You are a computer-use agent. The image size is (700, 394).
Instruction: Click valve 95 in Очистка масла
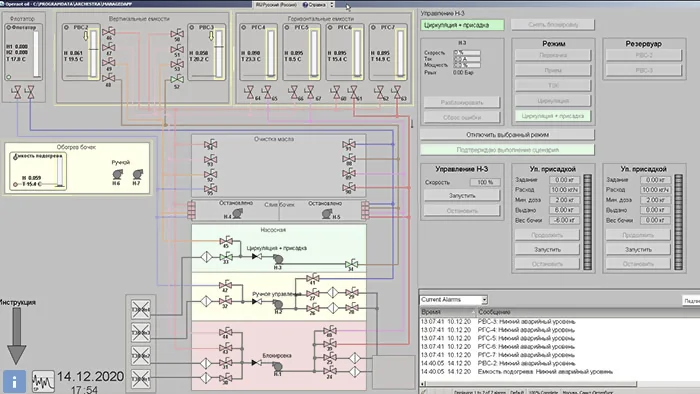coord(210,189)
